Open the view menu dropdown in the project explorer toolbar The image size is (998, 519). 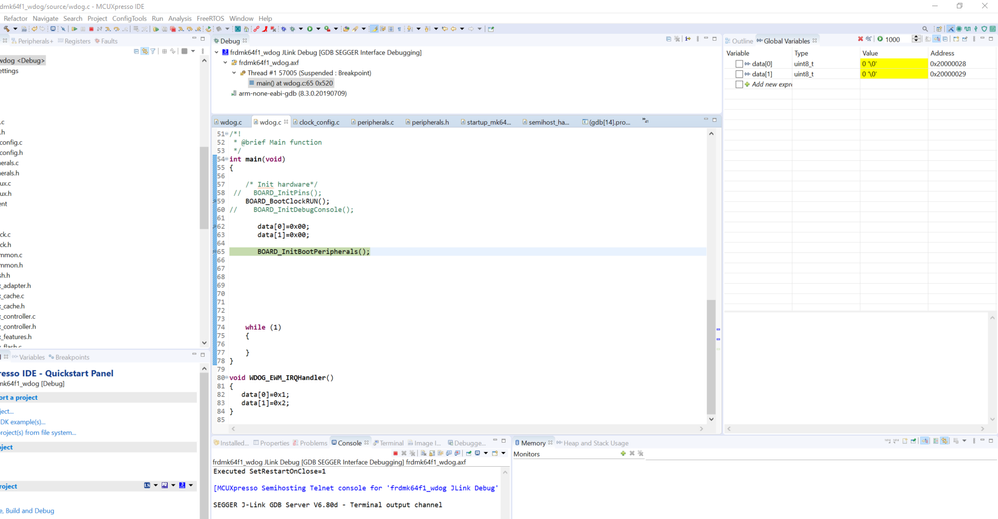pyautogui.click(x=193, y=51)
